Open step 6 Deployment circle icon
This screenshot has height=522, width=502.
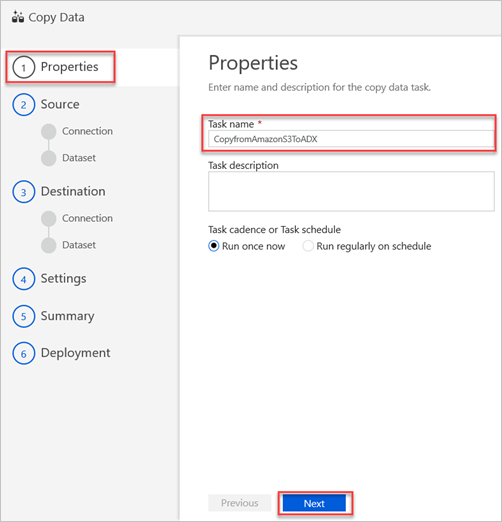(24, 353)
